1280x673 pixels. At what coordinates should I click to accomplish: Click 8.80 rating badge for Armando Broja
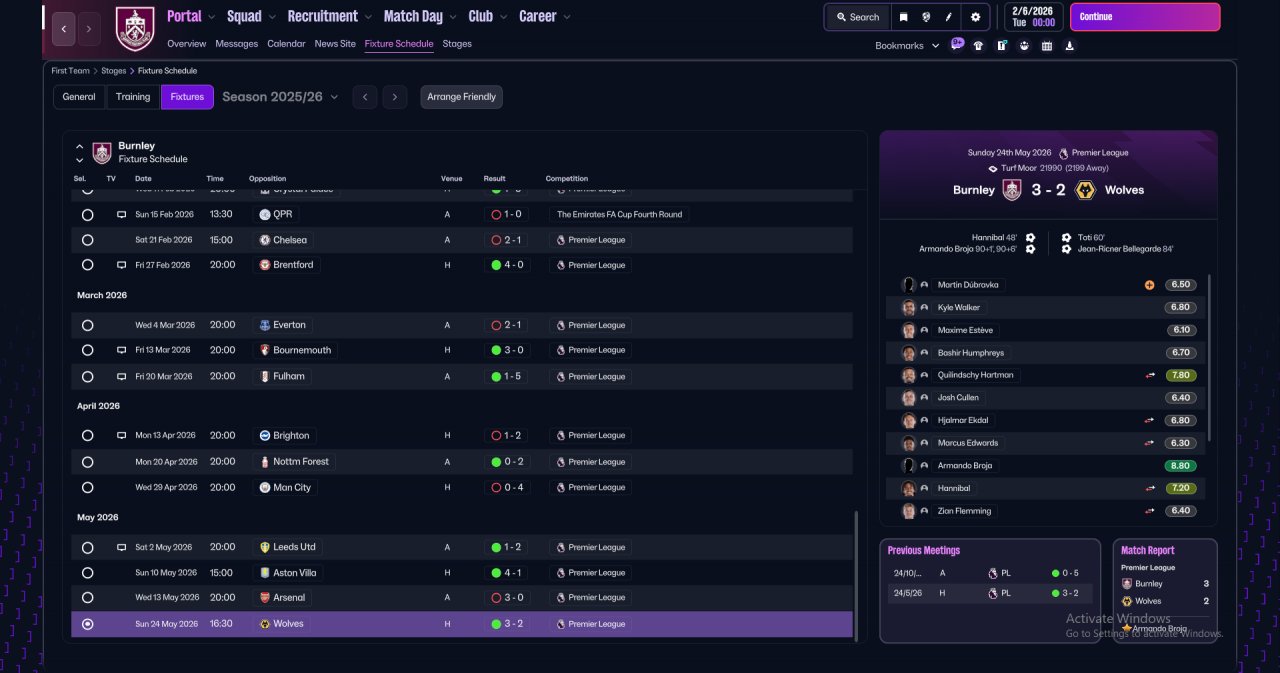(1180, 466)
